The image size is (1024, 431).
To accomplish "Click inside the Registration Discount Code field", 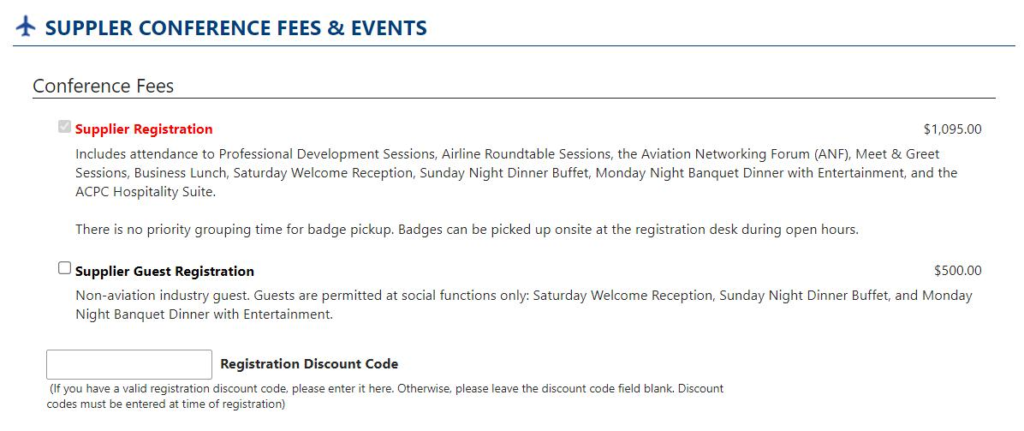I will click(129, 364).
